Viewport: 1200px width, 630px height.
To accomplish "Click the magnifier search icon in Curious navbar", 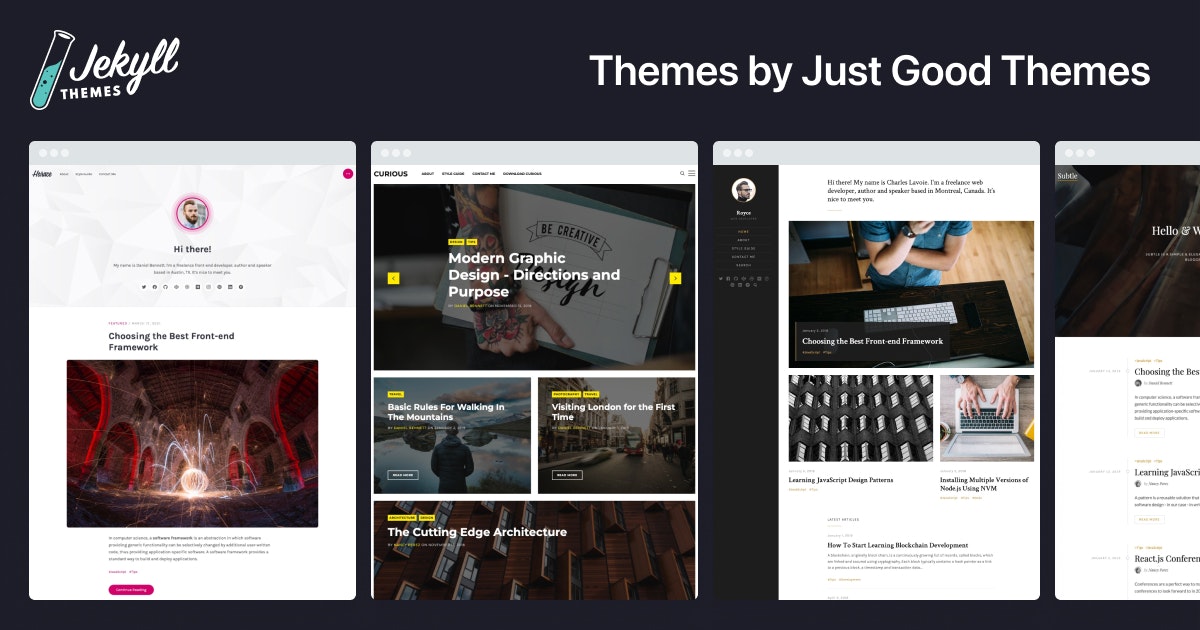I will pos(682,172).
